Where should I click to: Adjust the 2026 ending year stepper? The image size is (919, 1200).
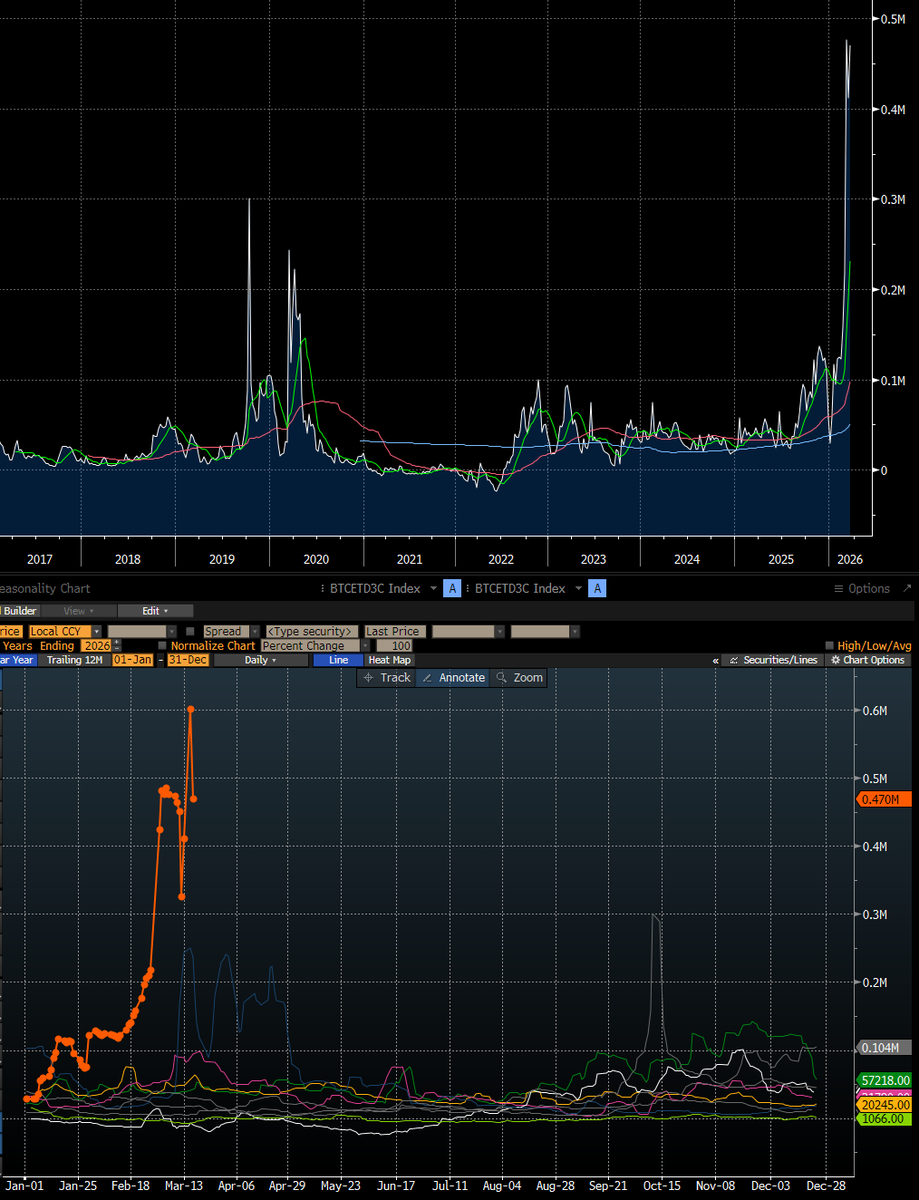coord(117,646)
